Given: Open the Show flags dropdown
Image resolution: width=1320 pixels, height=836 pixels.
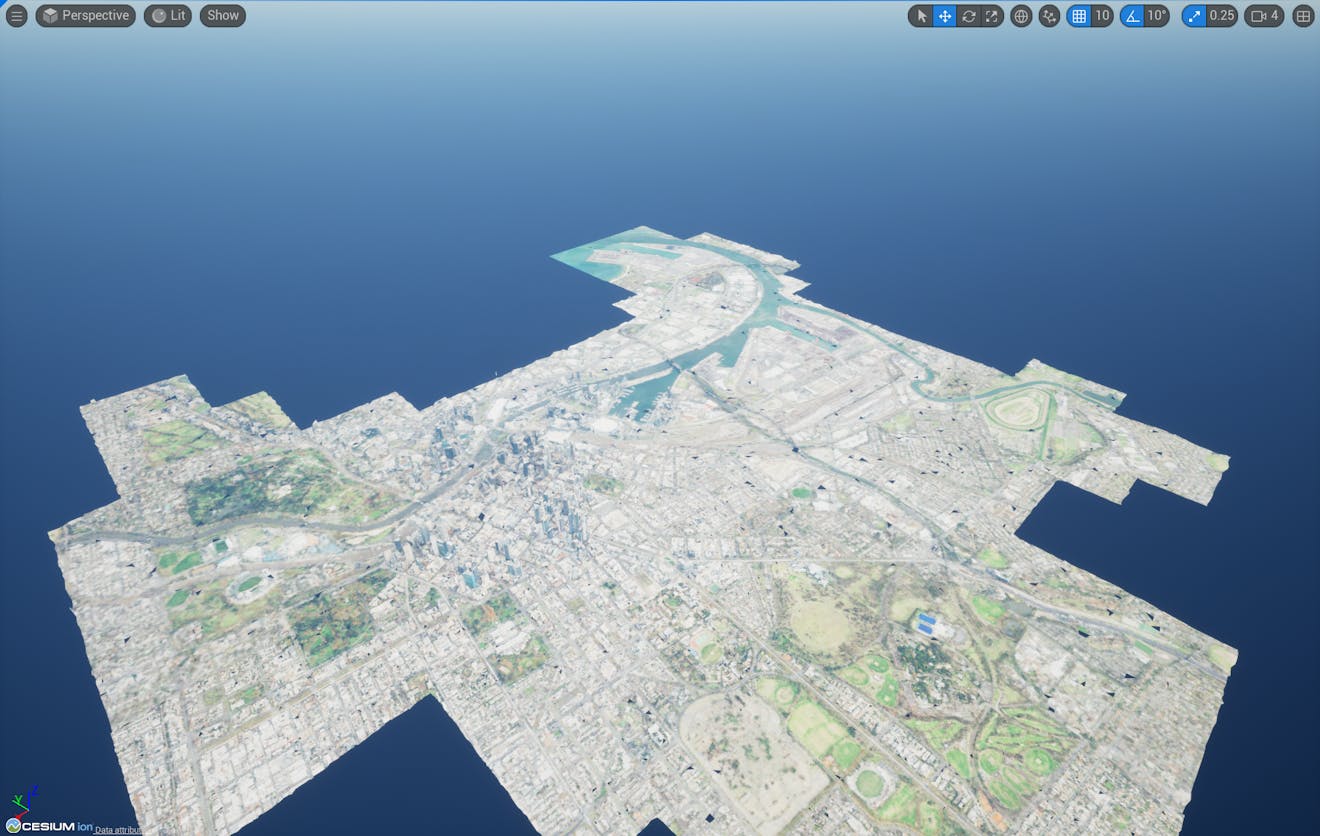Looking at the screenshot, I should coord(222,15).
